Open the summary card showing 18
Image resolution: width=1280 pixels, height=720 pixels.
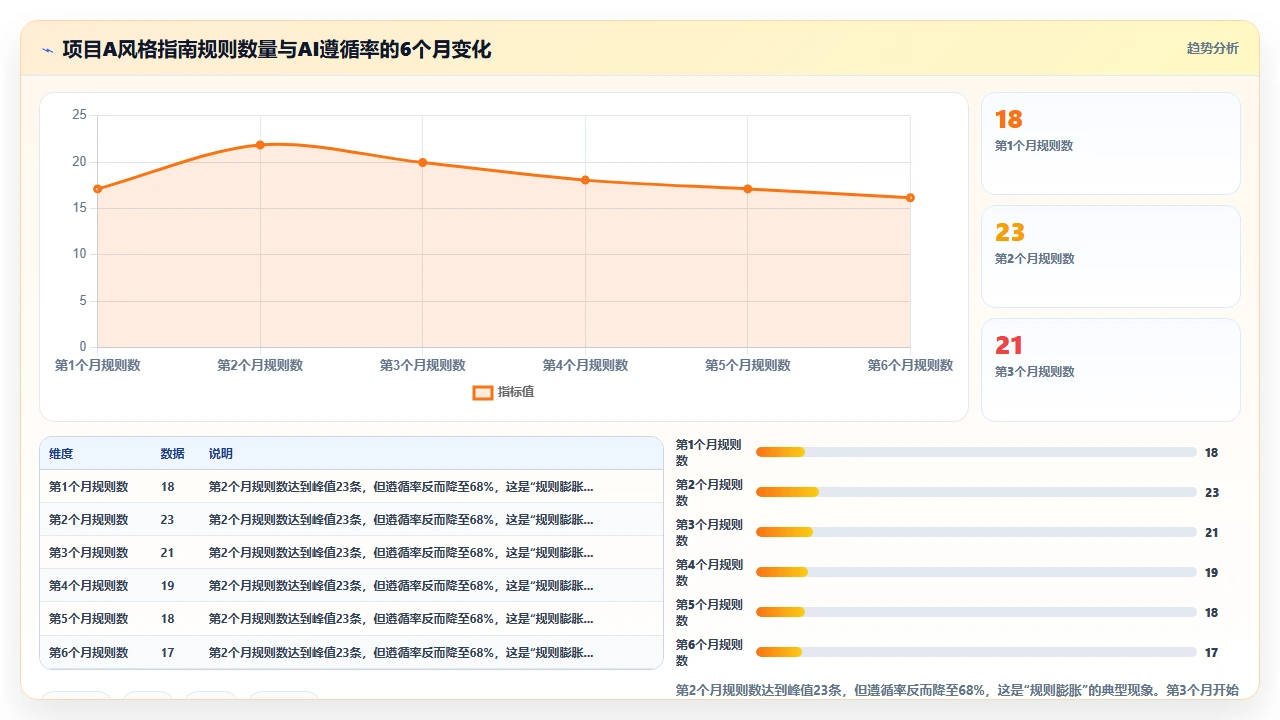[1110, 143]
